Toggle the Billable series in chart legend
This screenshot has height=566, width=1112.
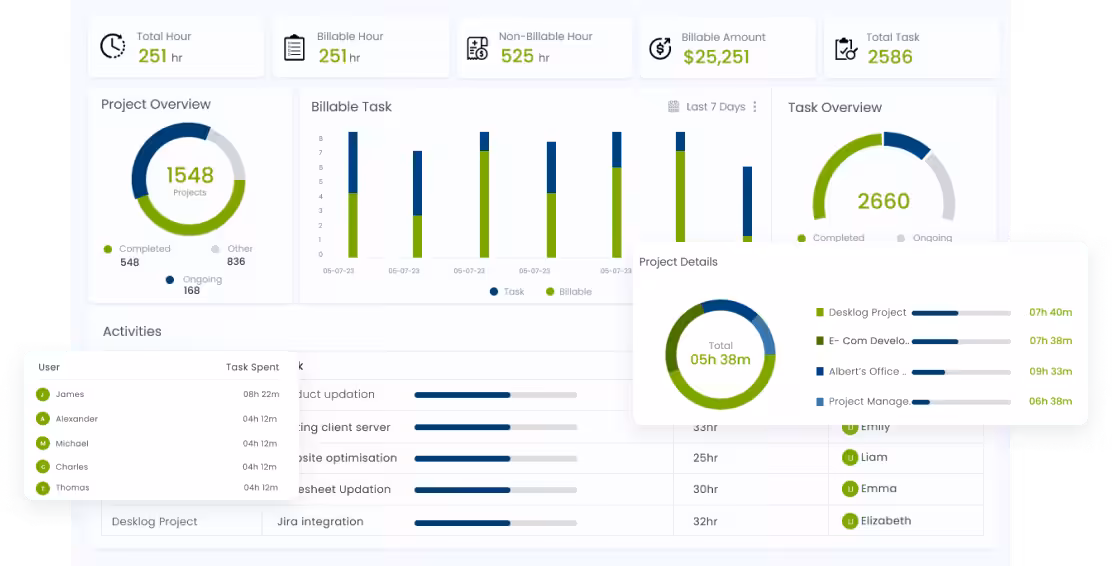click(x=568, y=292)
